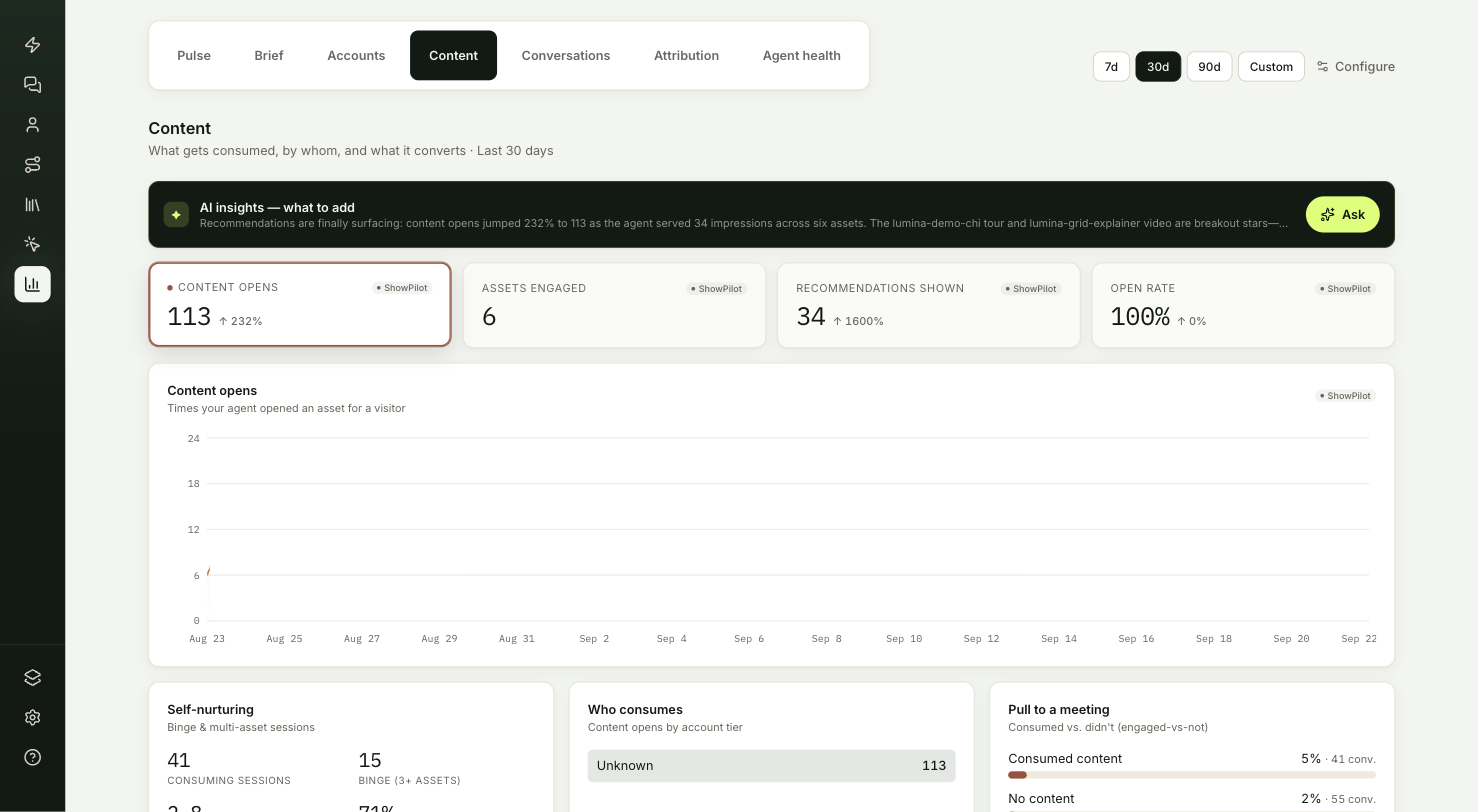Click the ShowPilot badge on the Content opens chart
The image size is (1478, 812).
tap(1345, 396)
